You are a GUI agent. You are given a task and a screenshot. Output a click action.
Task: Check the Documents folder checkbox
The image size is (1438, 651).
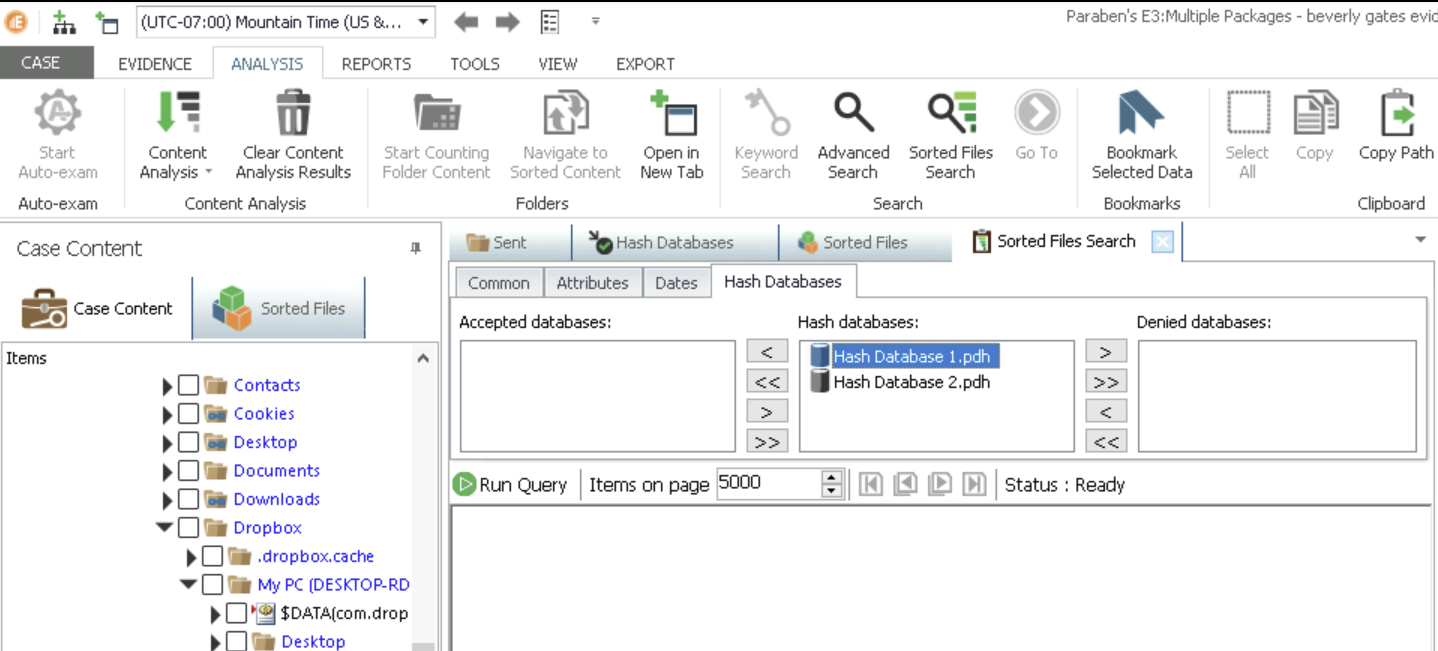point(188,471)
